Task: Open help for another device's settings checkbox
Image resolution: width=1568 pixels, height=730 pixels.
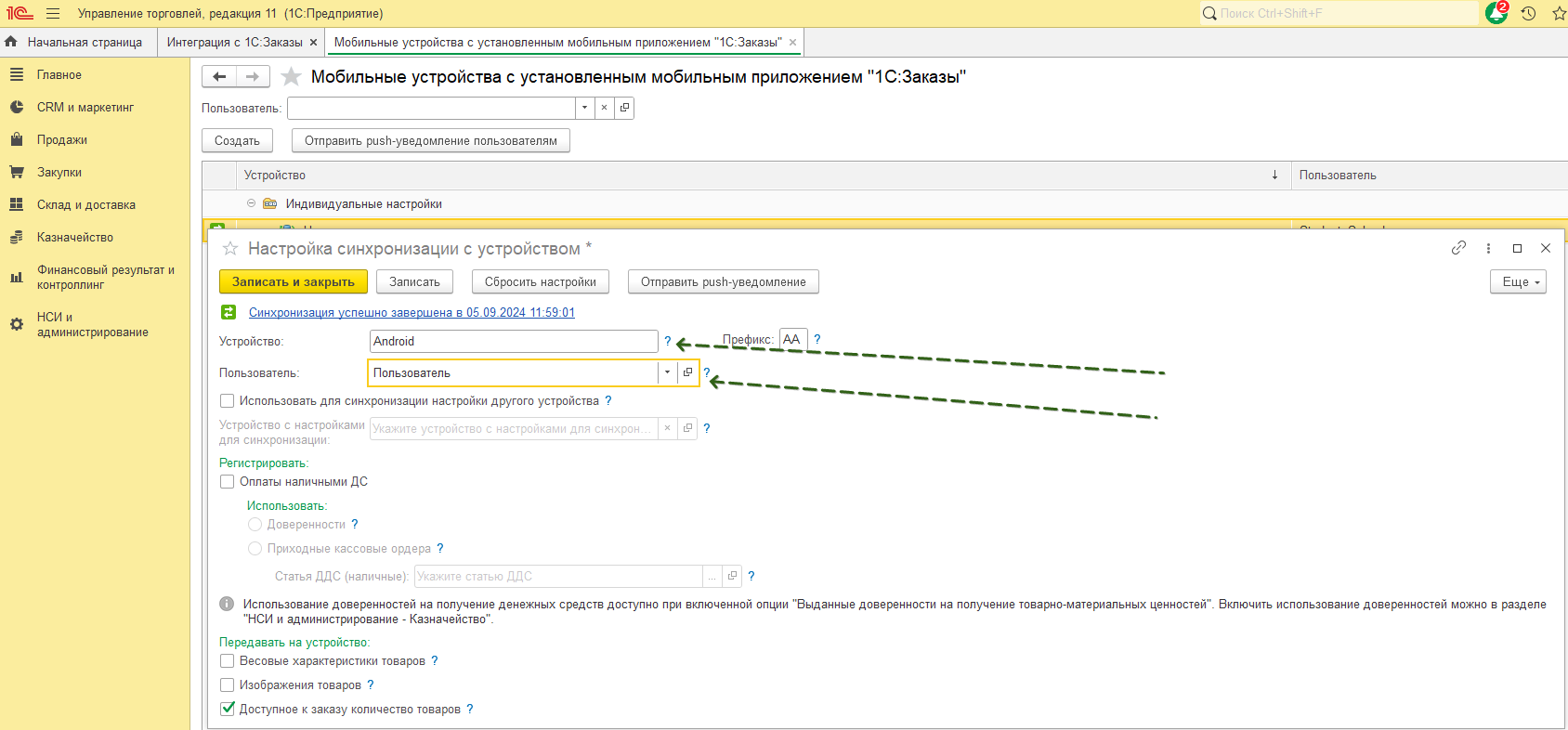Action: 608,401
